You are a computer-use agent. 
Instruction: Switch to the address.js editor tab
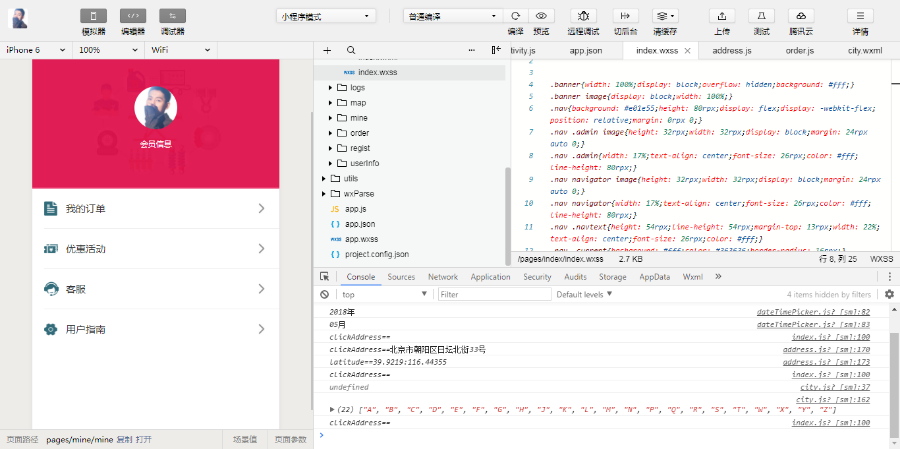pos(732,49)
